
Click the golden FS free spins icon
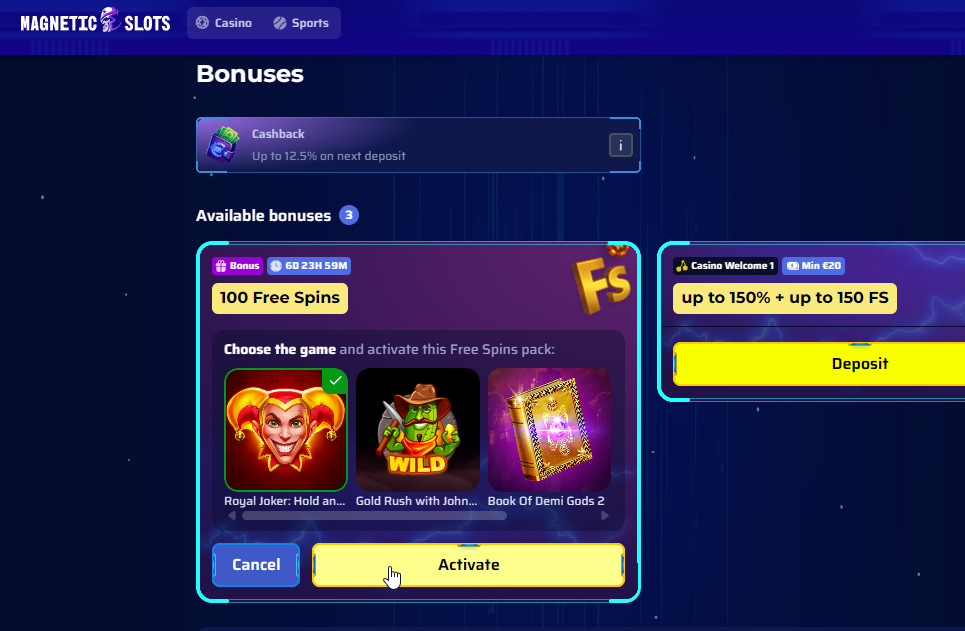pyautogui.click(x=602, y=279)
